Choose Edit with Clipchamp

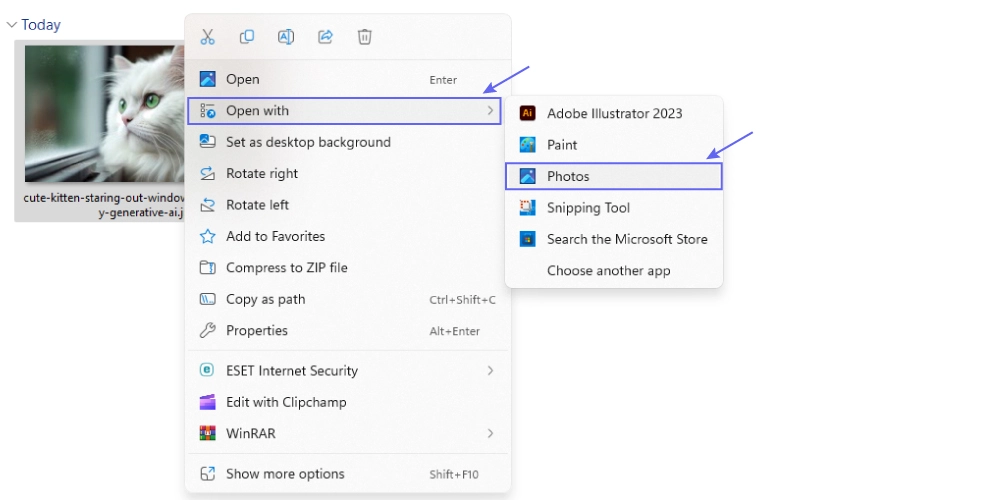tap(286, 402)
